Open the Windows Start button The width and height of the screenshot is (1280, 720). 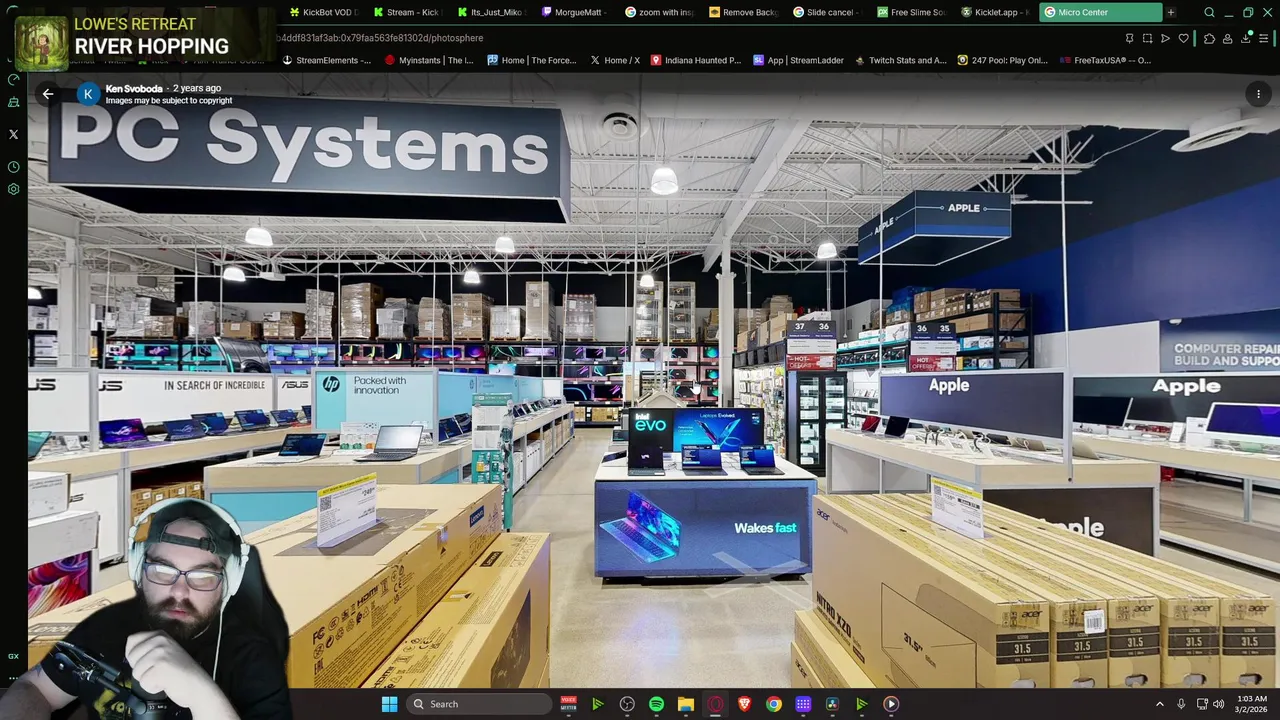(389, 704)
